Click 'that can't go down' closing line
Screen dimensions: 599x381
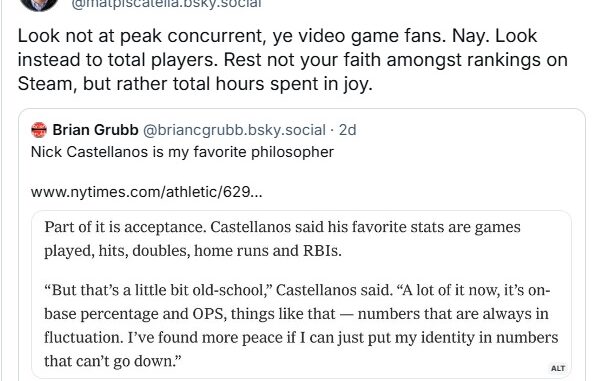[x=113, y=361]
